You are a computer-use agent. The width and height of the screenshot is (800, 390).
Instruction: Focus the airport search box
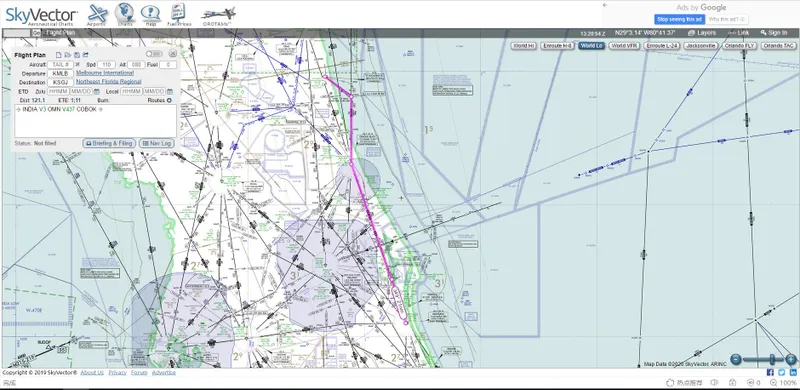pos(17,33)
